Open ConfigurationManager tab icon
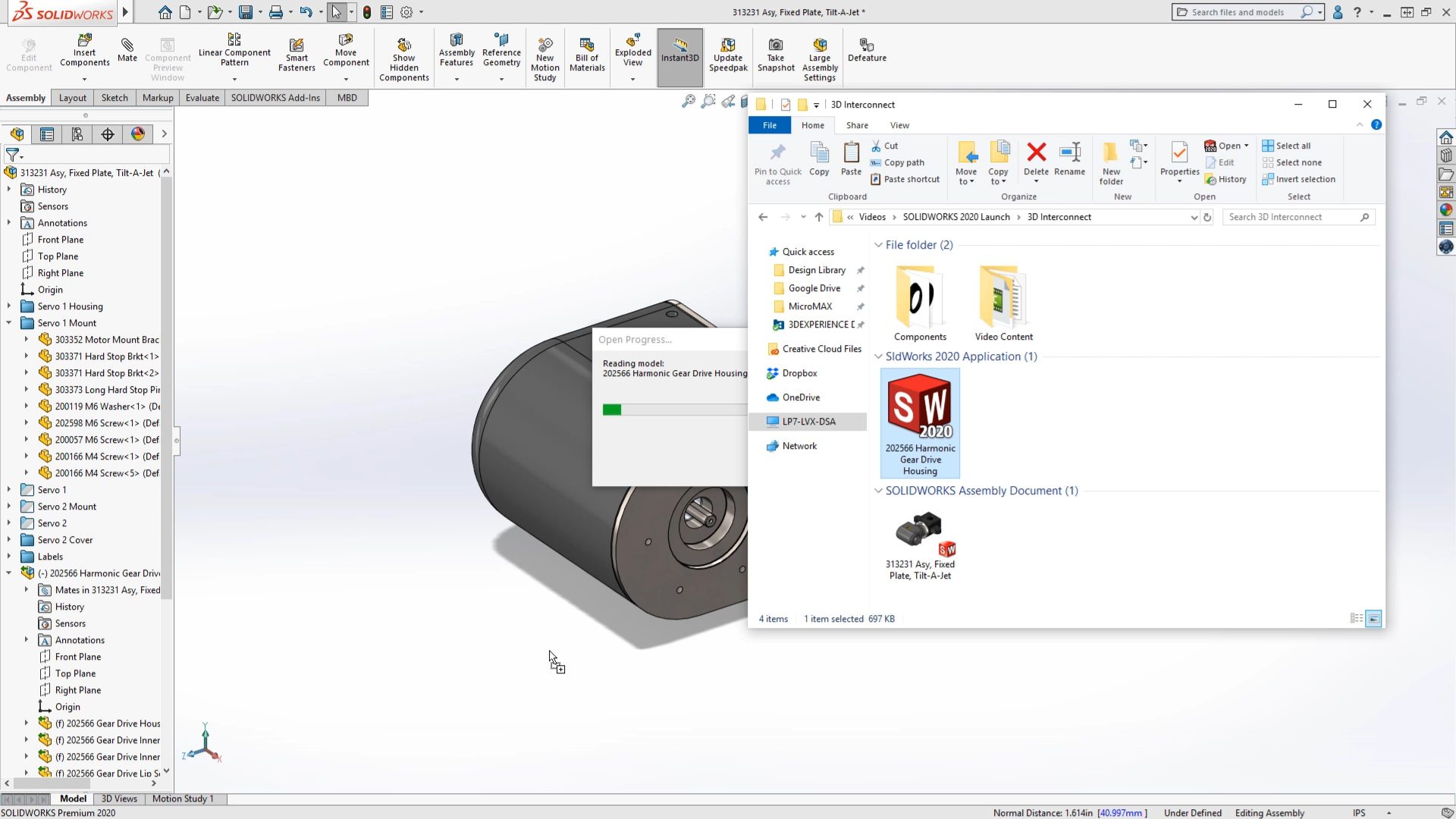This screenshot has width=1456, height=819. [77, 134]
